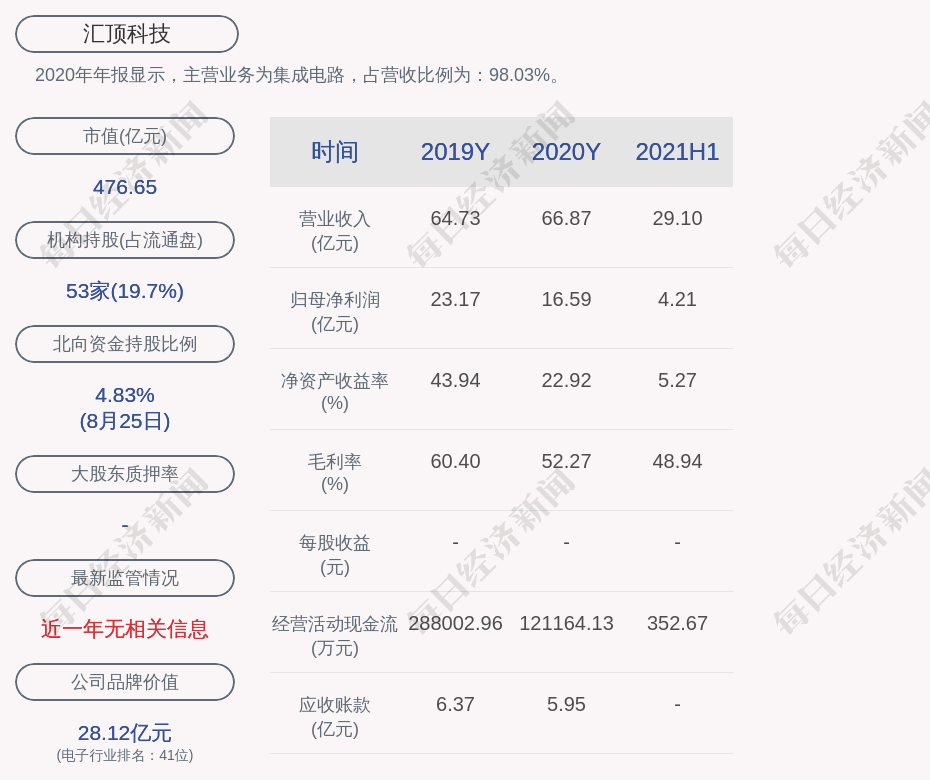This screenshot has height=780, width=930.
Task: Click the 时间 table header
Action: point(335,152)
